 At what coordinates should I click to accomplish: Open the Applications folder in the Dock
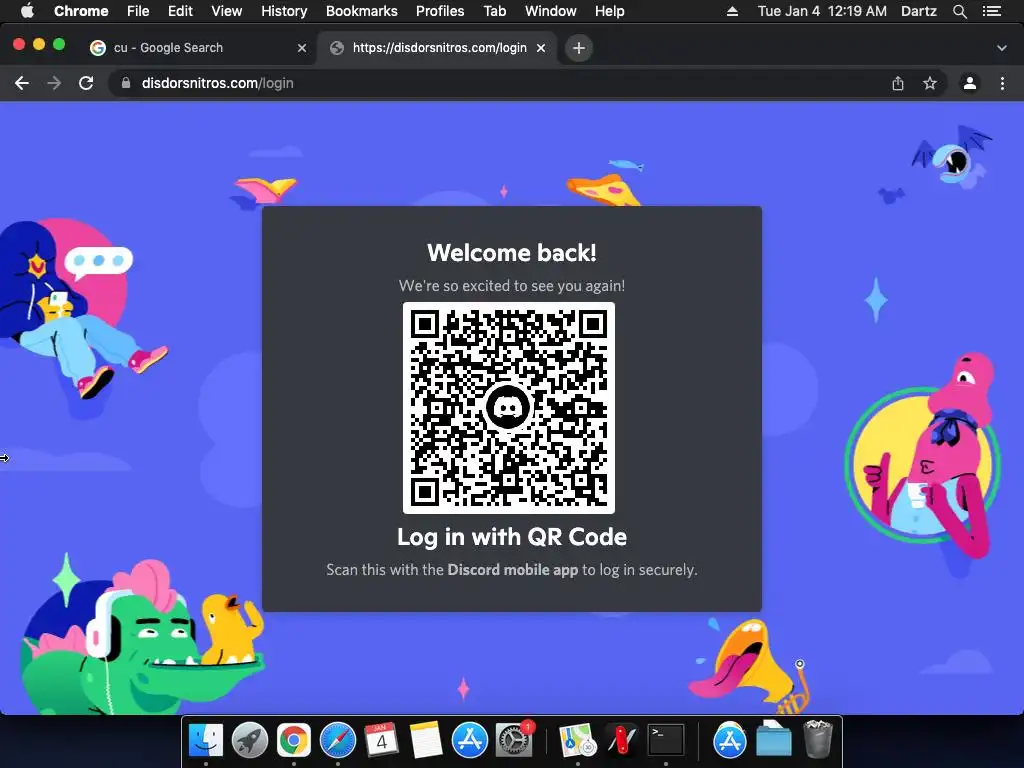[729, 741]
